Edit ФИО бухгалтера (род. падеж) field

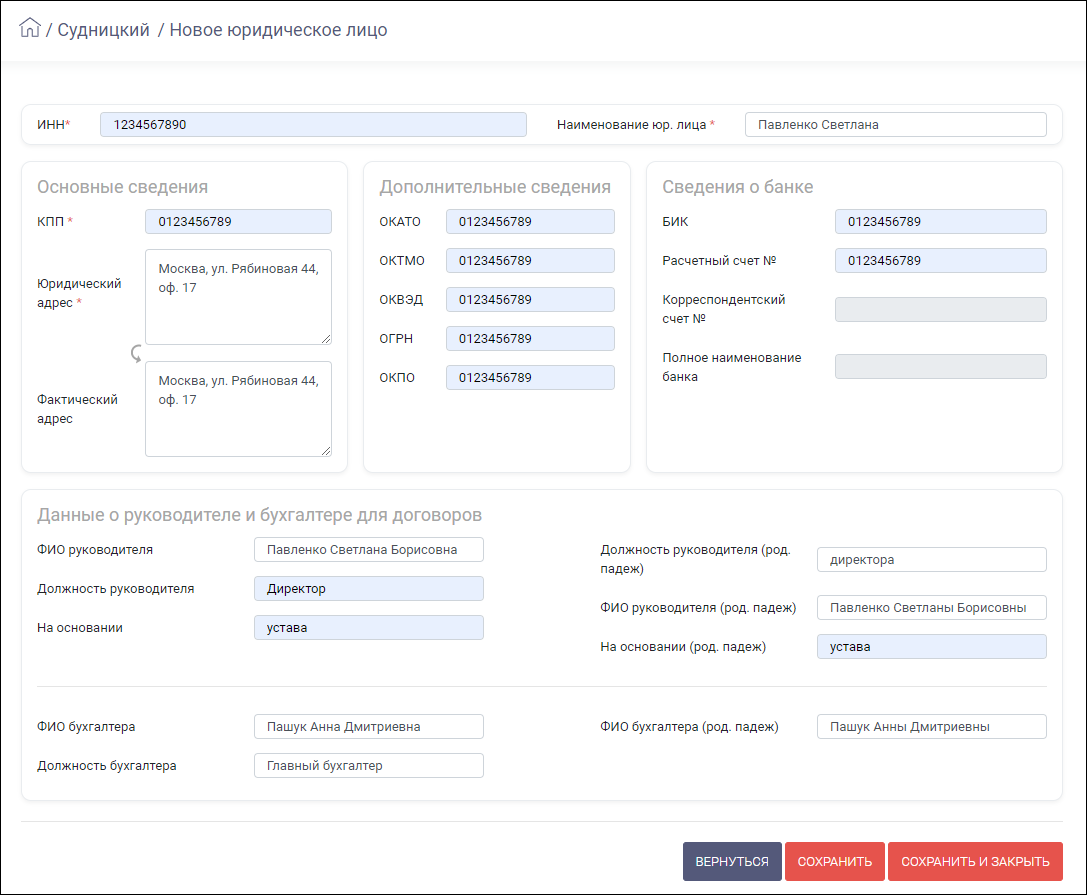(932, 727)
